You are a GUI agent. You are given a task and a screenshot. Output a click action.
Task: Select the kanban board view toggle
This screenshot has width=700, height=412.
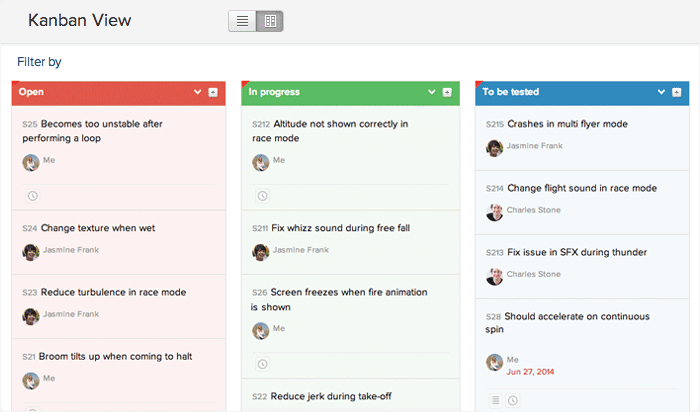(x=270, y=21)
